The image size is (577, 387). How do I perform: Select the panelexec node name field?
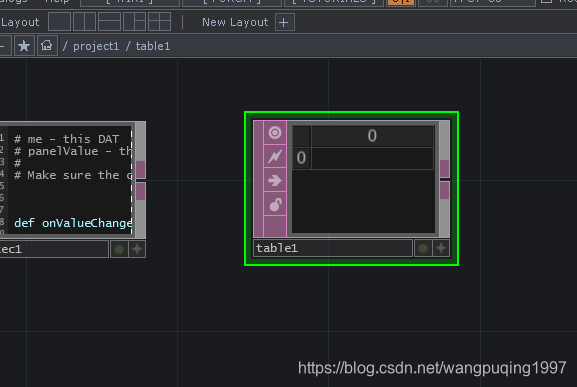[x=54, y=249]
